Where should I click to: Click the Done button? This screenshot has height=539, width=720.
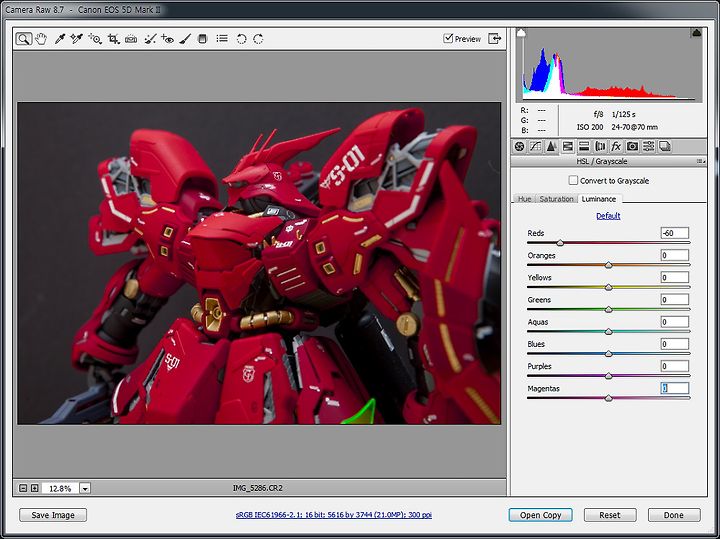[674, 515]
